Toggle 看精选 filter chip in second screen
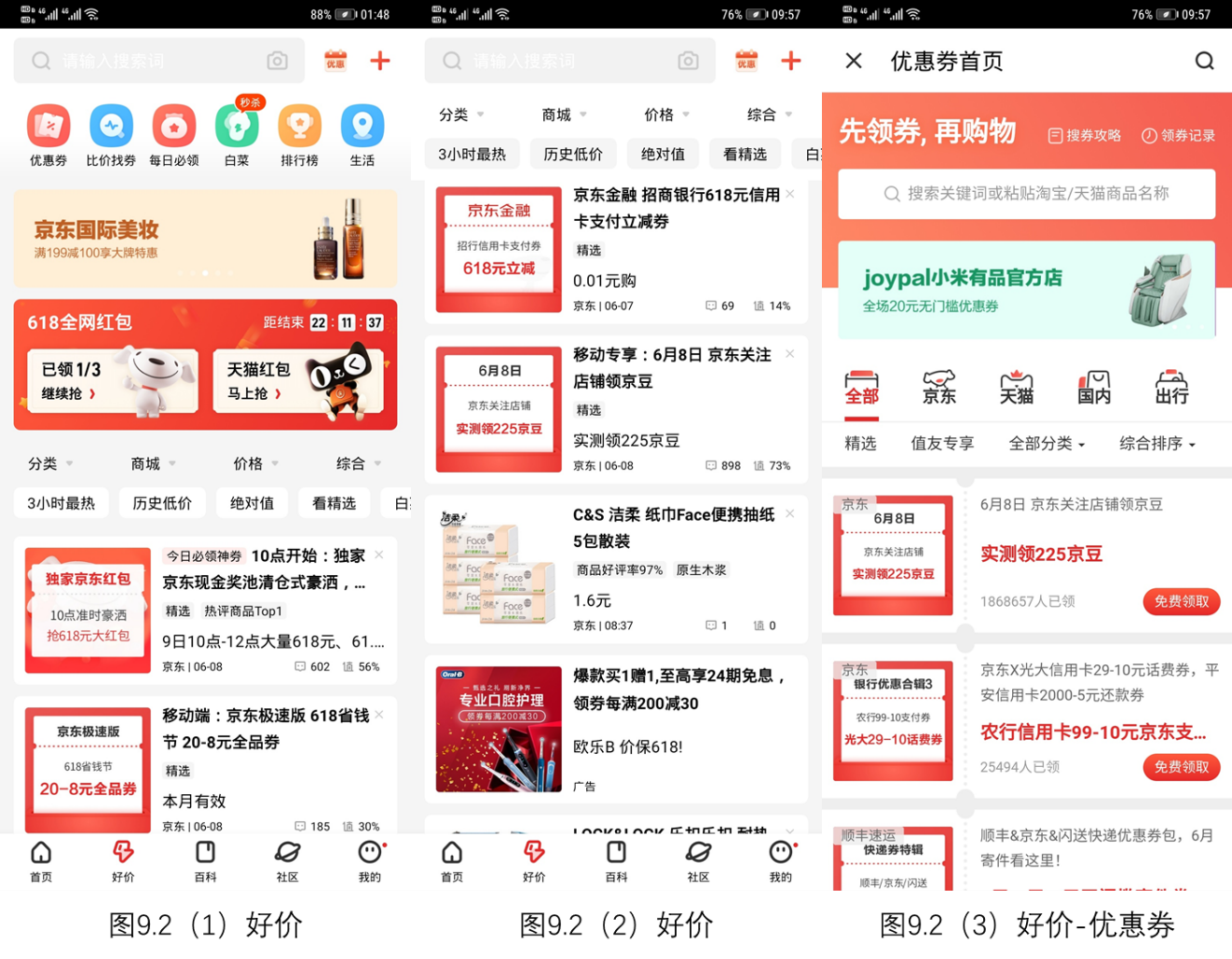This screenshot has height=959, width=1232. [745, 154]
